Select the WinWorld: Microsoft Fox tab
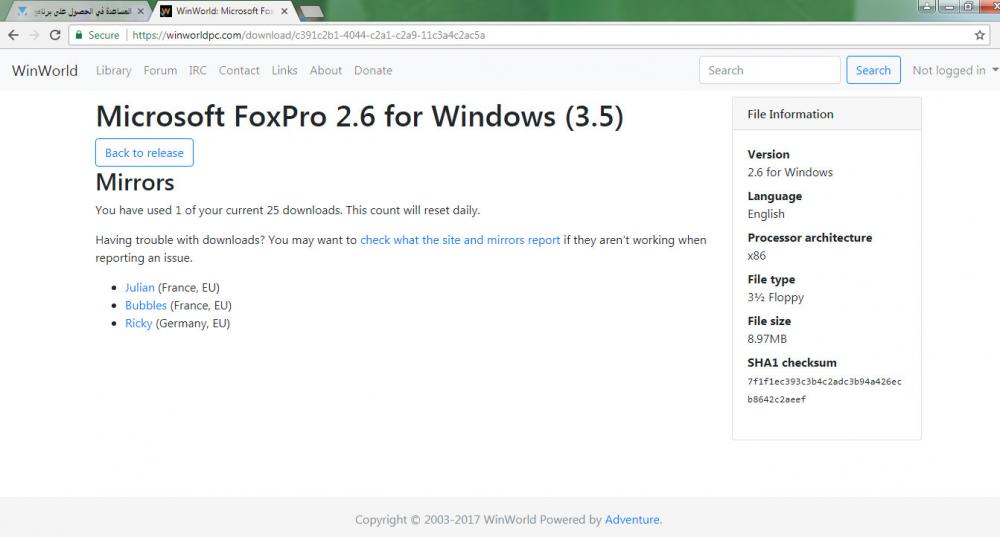This screenshot has width=1000, height=537. coord(223,11)
